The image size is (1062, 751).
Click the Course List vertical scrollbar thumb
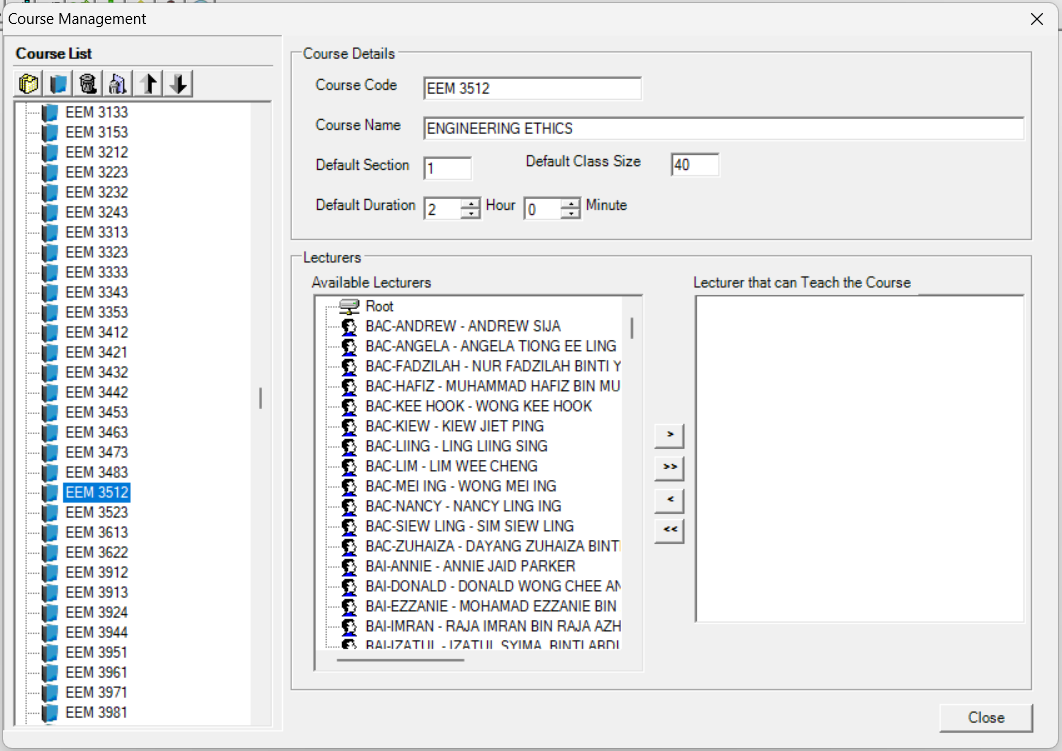[261, 398]
